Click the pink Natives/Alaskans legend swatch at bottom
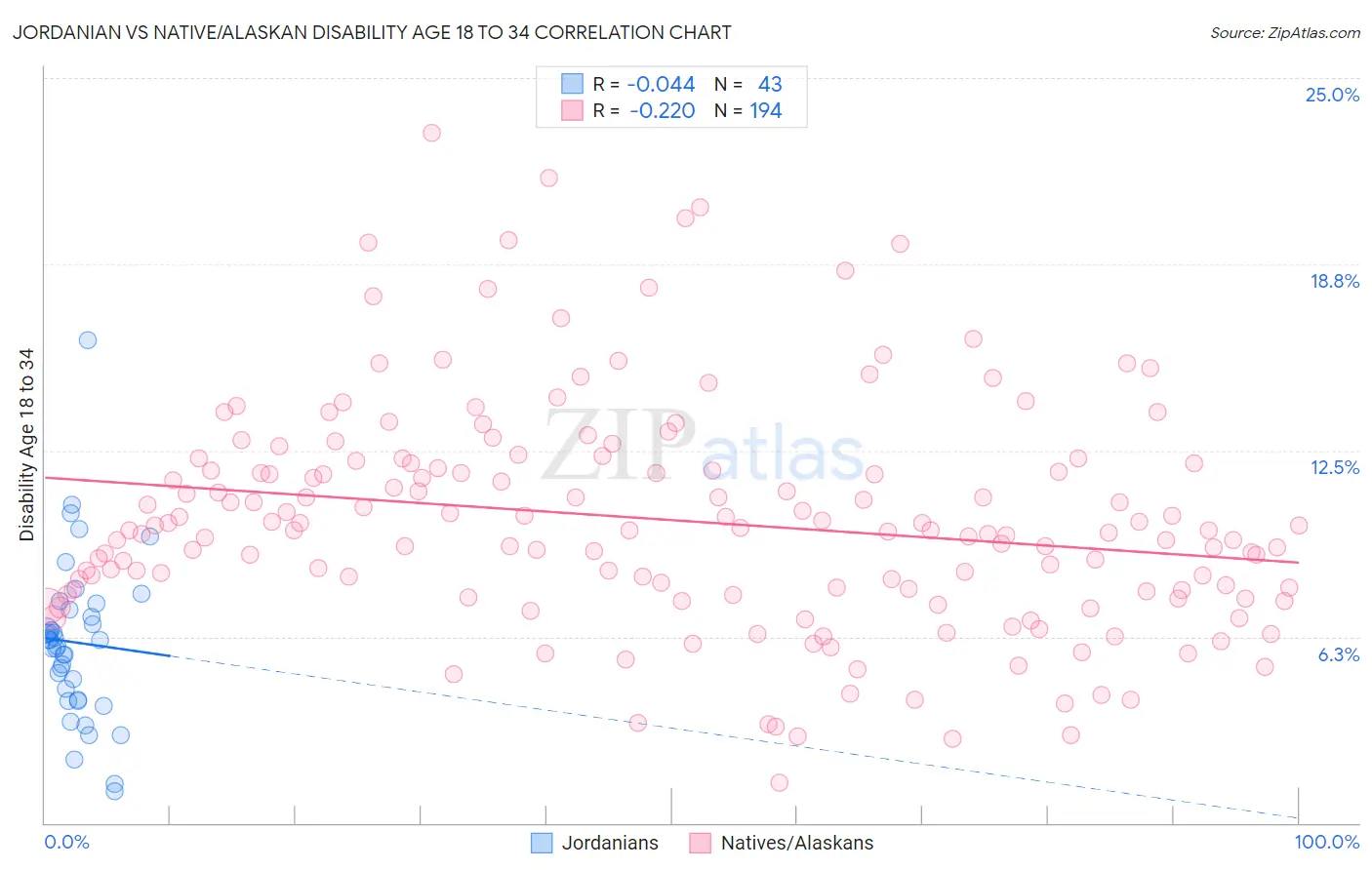Screen dimensions: 1372x870 click(x=701, y=843)
